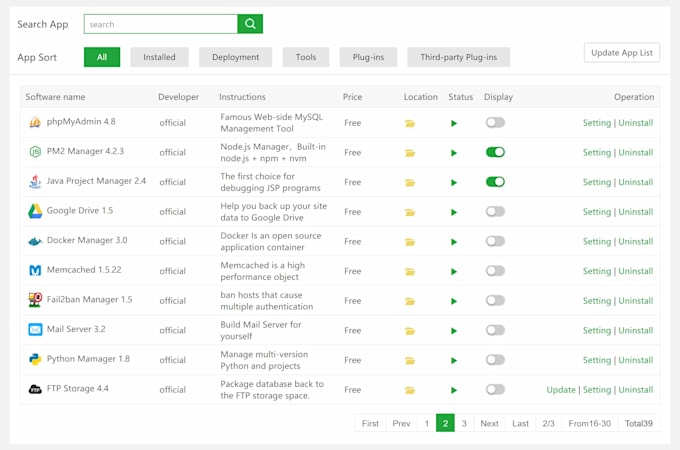Click the Java Project Manager 2.4 name
Screen dimensions: 680x450
tap(96, 181)
